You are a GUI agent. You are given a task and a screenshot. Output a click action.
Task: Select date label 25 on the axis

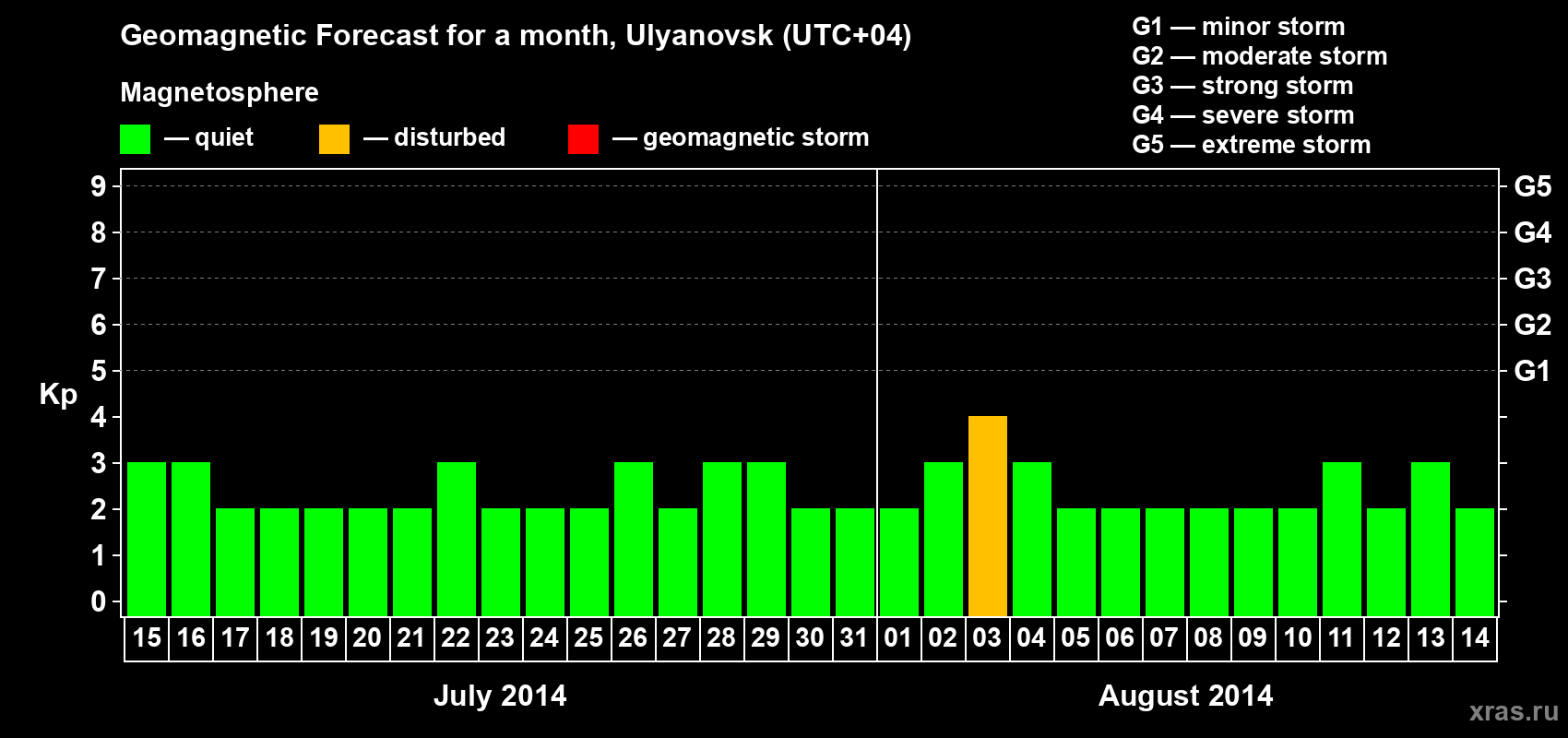click(x=588, y=638)
